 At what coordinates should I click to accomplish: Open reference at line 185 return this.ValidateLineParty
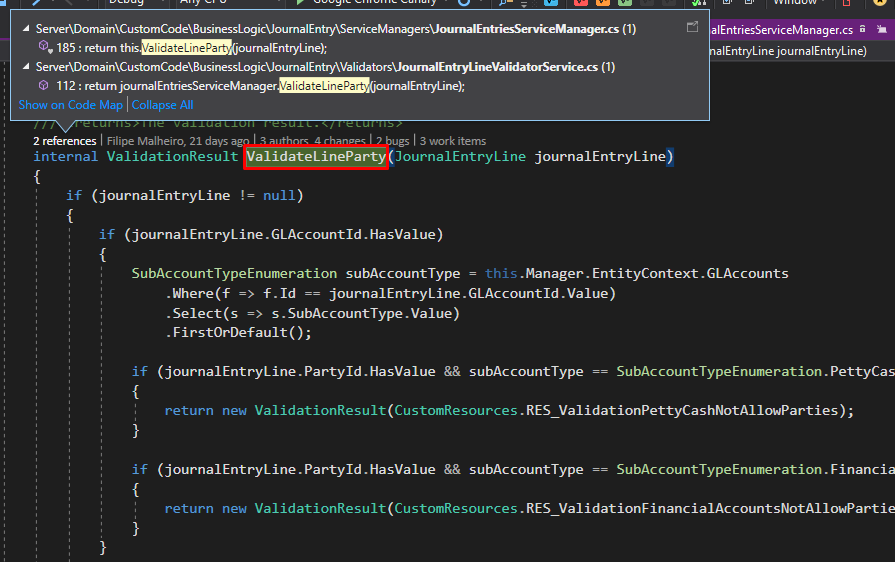[x=191, y=48]
